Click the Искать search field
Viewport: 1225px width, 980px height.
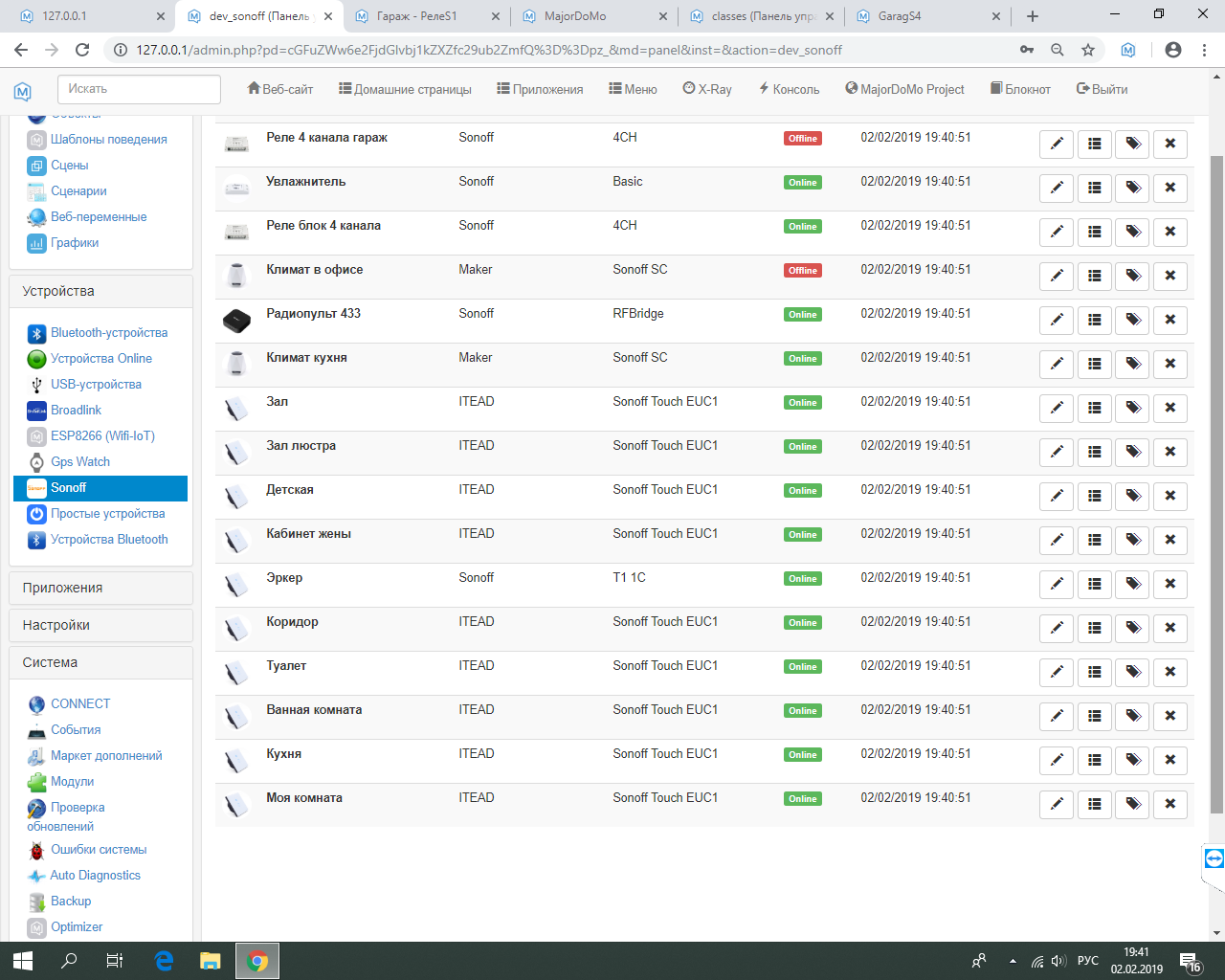pyautogui.click(x=139, y=89)
